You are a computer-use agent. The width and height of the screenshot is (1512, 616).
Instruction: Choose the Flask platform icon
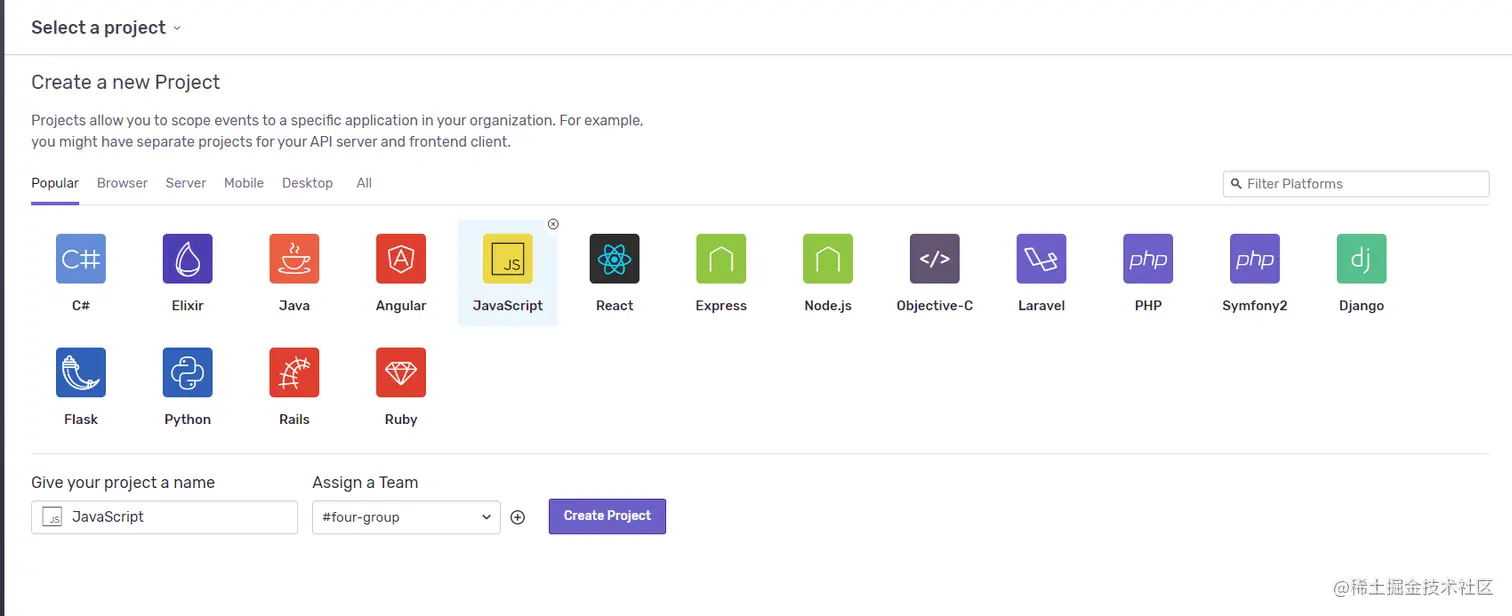point(81,373)
